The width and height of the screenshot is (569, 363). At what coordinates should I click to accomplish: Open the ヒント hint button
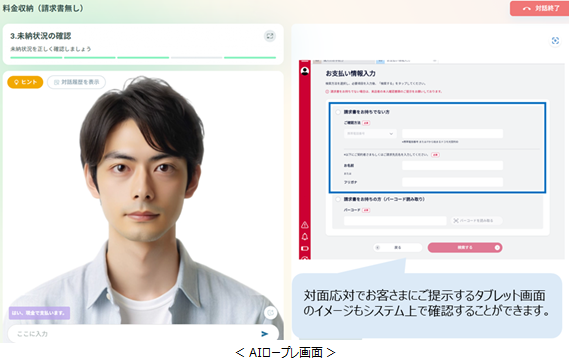tap(25, 82)
